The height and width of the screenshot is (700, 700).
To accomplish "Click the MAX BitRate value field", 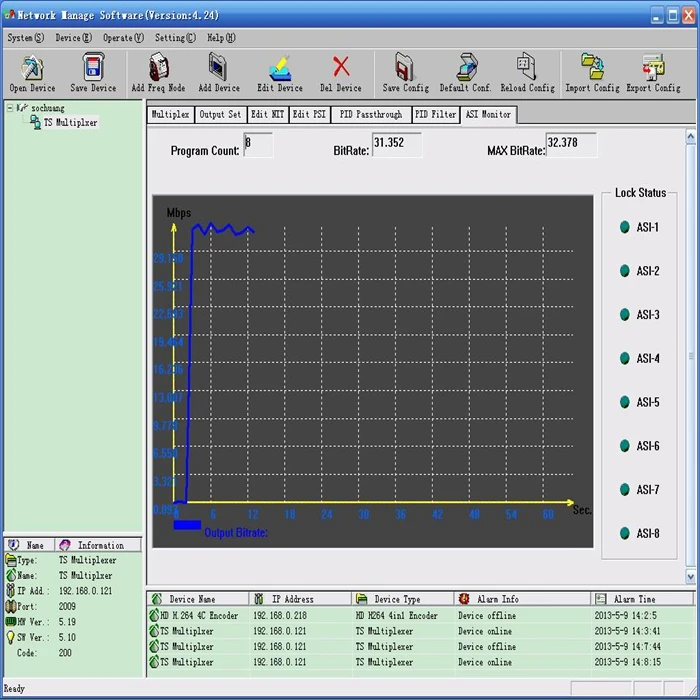I will point(571,145).
